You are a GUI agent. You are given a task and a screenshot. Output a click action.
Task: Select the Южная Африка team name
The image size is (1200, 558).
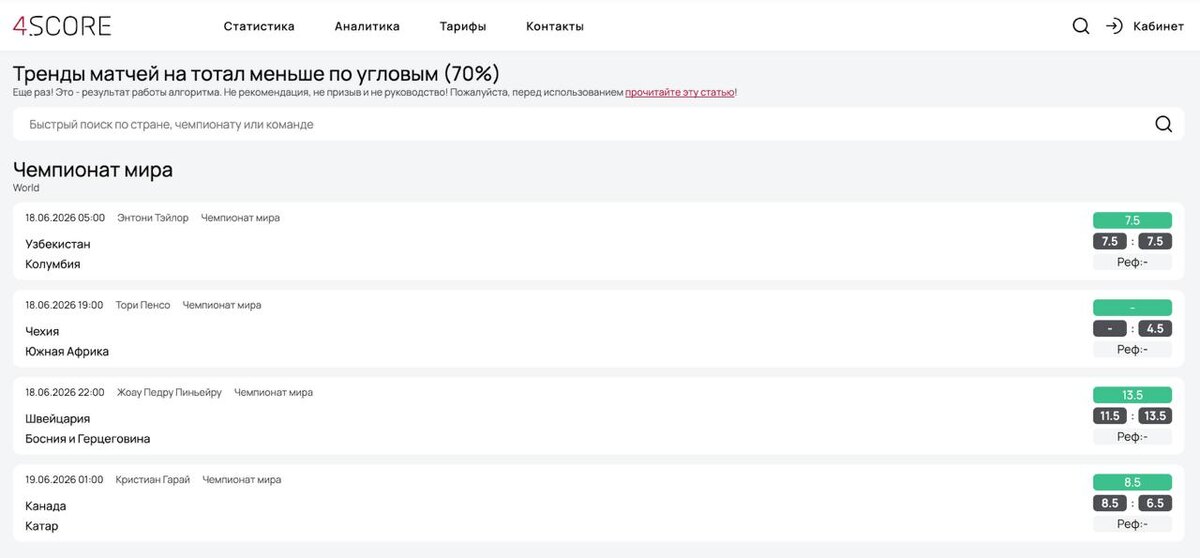[x=67, y=351]
